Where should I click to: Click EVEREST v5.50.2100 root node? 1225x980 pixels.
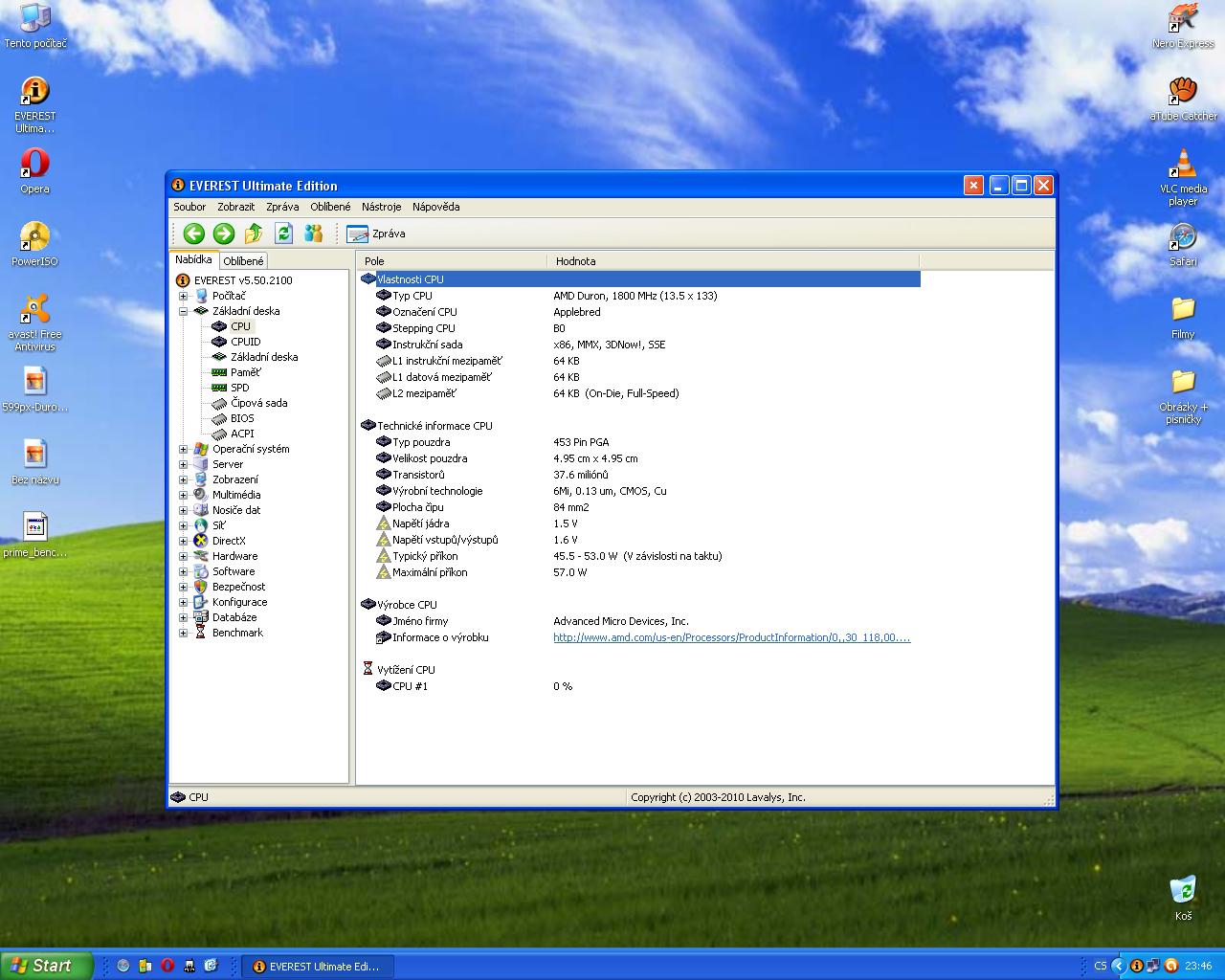pyautogui.click(x=243, y=280)
